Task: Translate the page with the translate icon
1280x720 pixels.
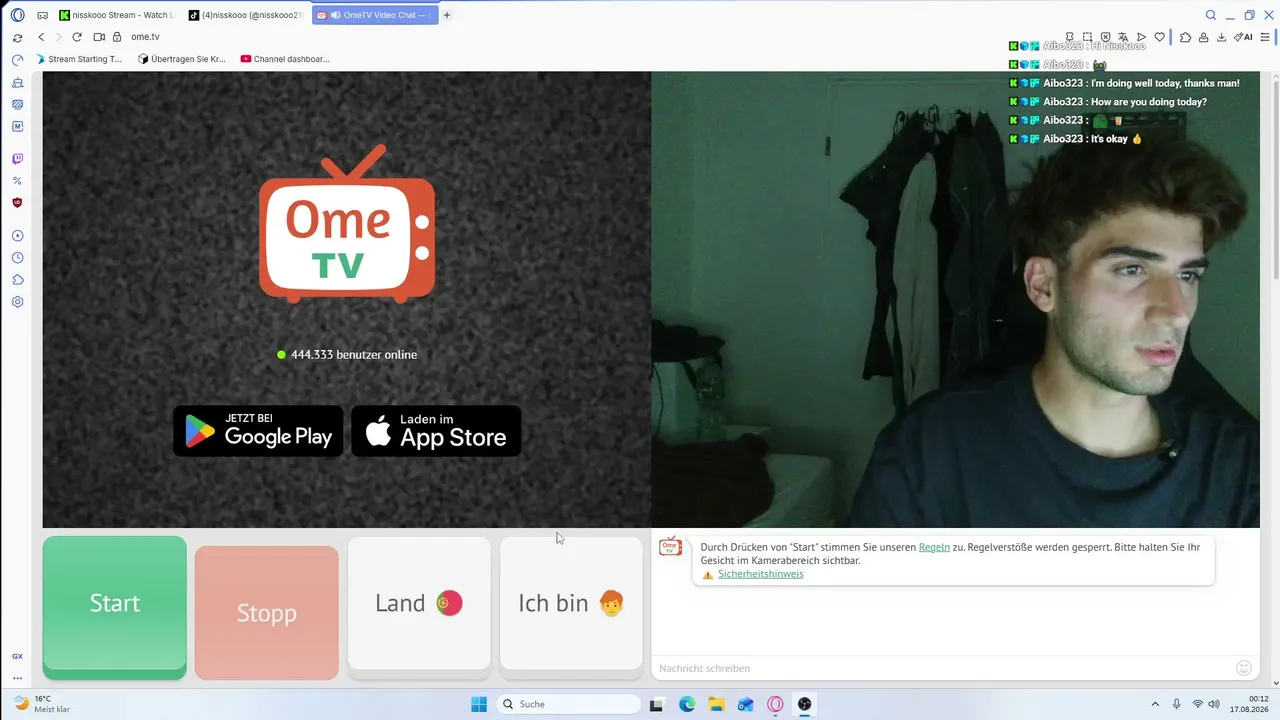Action: (x=1123, y=37)
